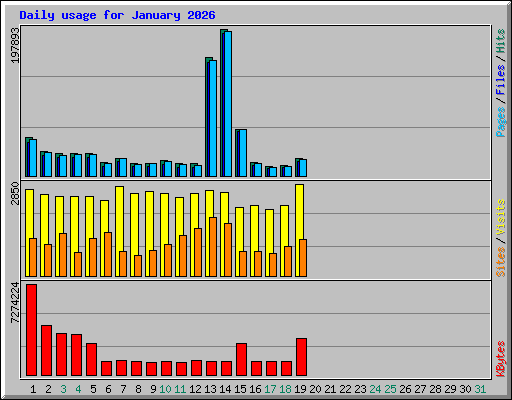Click the day 14 orange sites bar
This screenshot has width=512, height=400.
228,250
